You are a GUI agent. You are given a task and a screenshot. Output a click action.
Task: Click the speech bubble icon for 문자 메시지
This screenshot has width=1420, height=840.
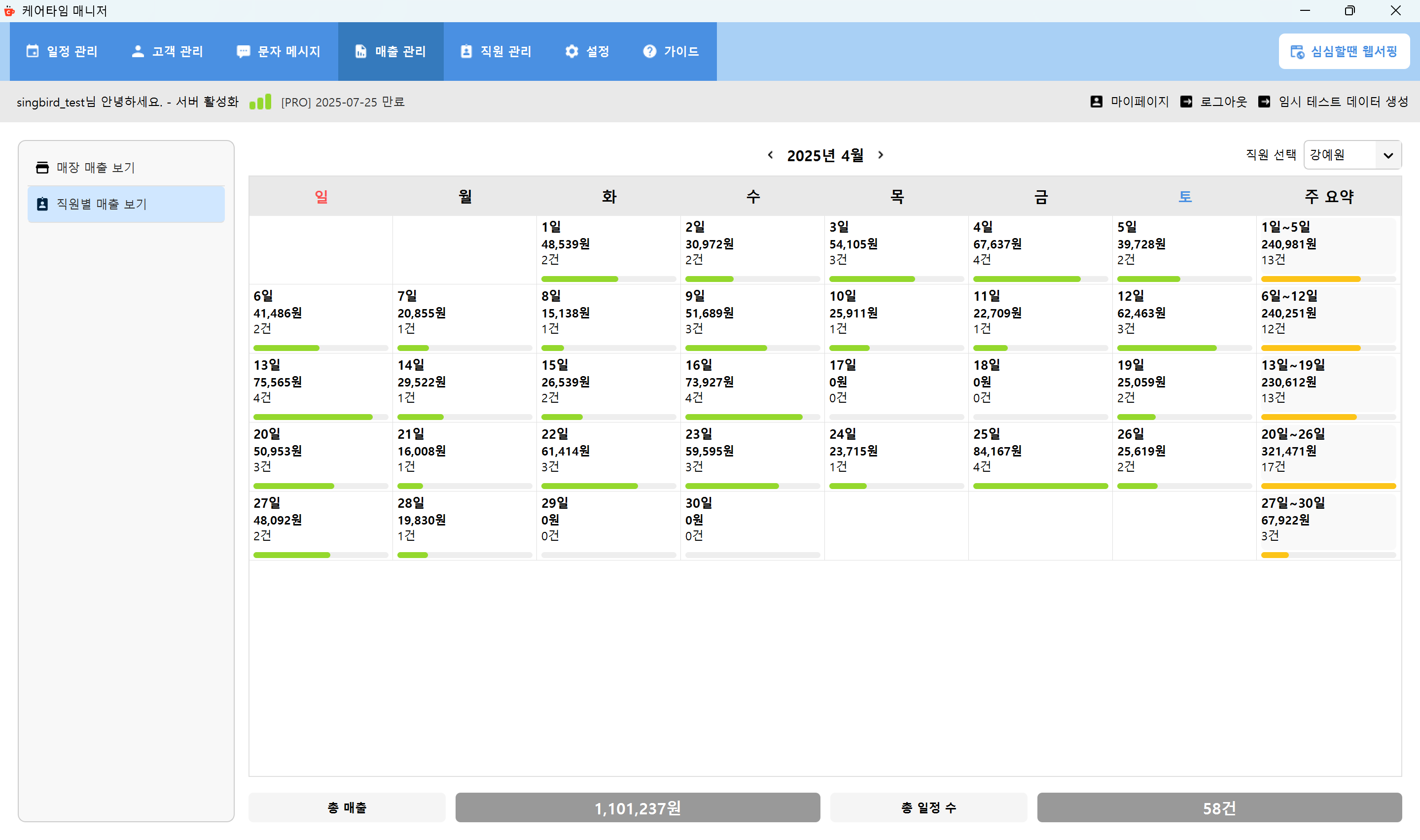pyautogui.click(x=244, y=51)
